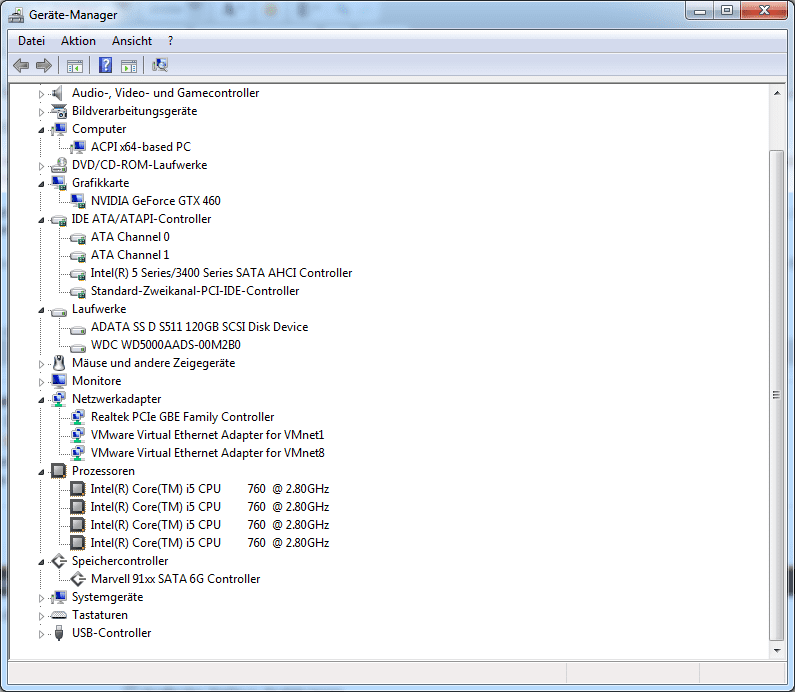Select the Audio-, Video- und Gamecontroller speaker icon
Screen dimensions: 795x692
[x=58, y=93]
